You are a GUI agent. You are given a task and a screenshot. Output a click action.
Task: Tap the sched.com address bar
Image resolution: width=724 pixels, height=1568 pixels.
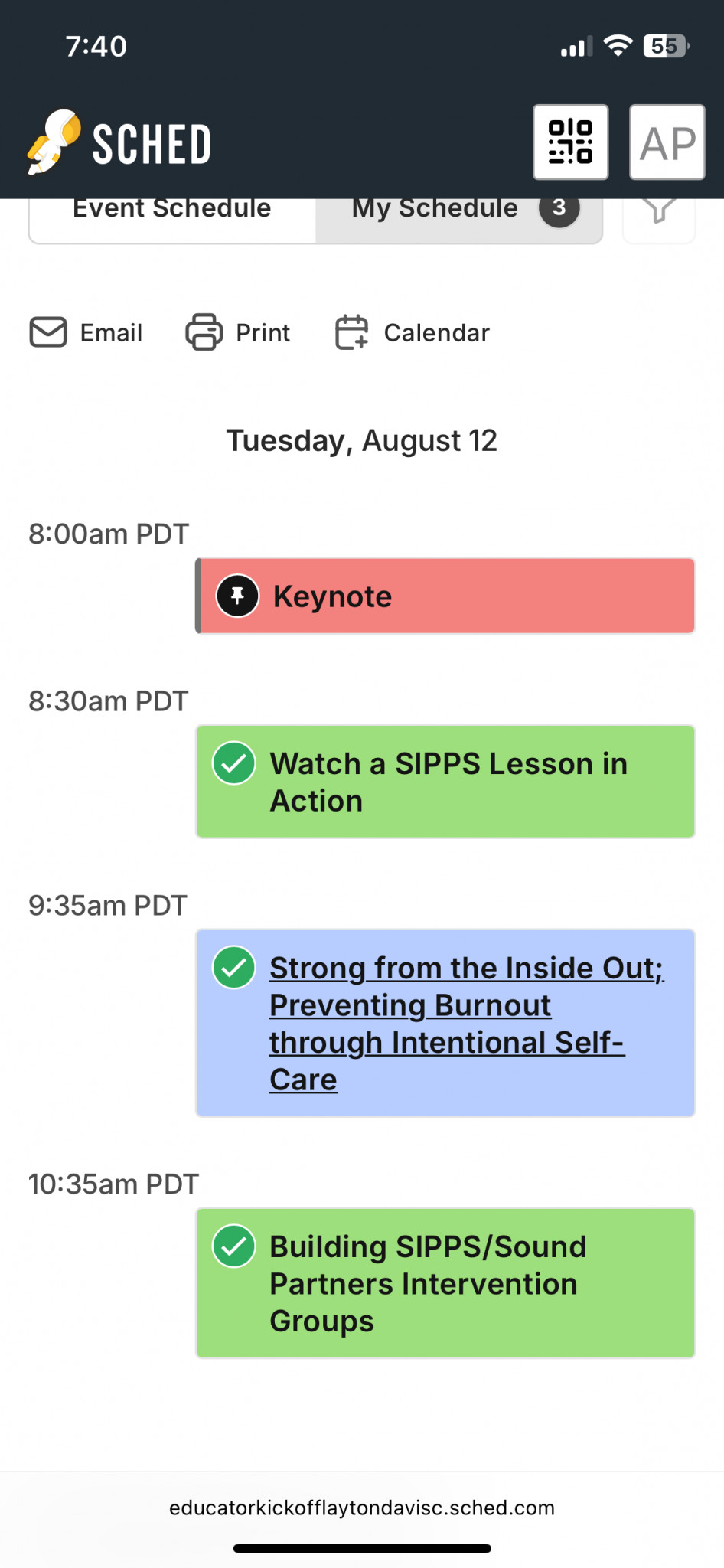click(362, 1508)
